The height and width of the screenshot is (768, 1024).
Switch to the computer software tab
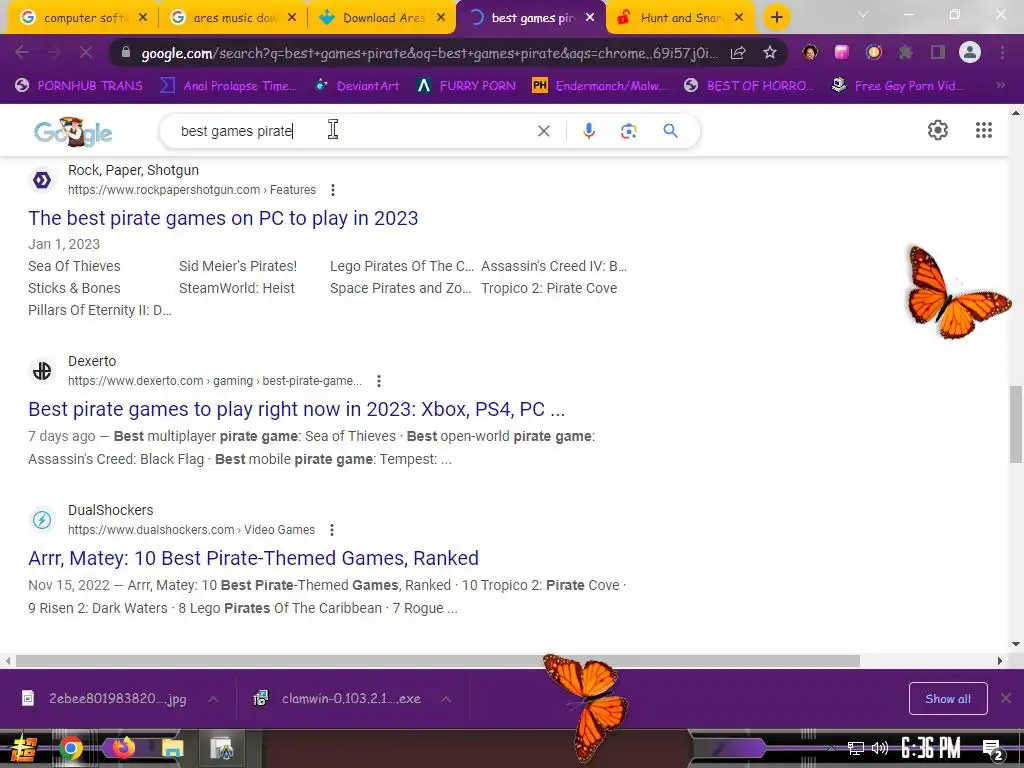[x=82, y=18]
